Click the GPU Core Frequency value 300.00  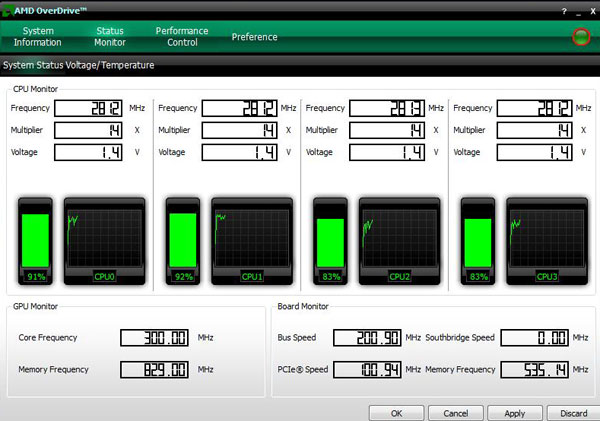tap(154, 338)
